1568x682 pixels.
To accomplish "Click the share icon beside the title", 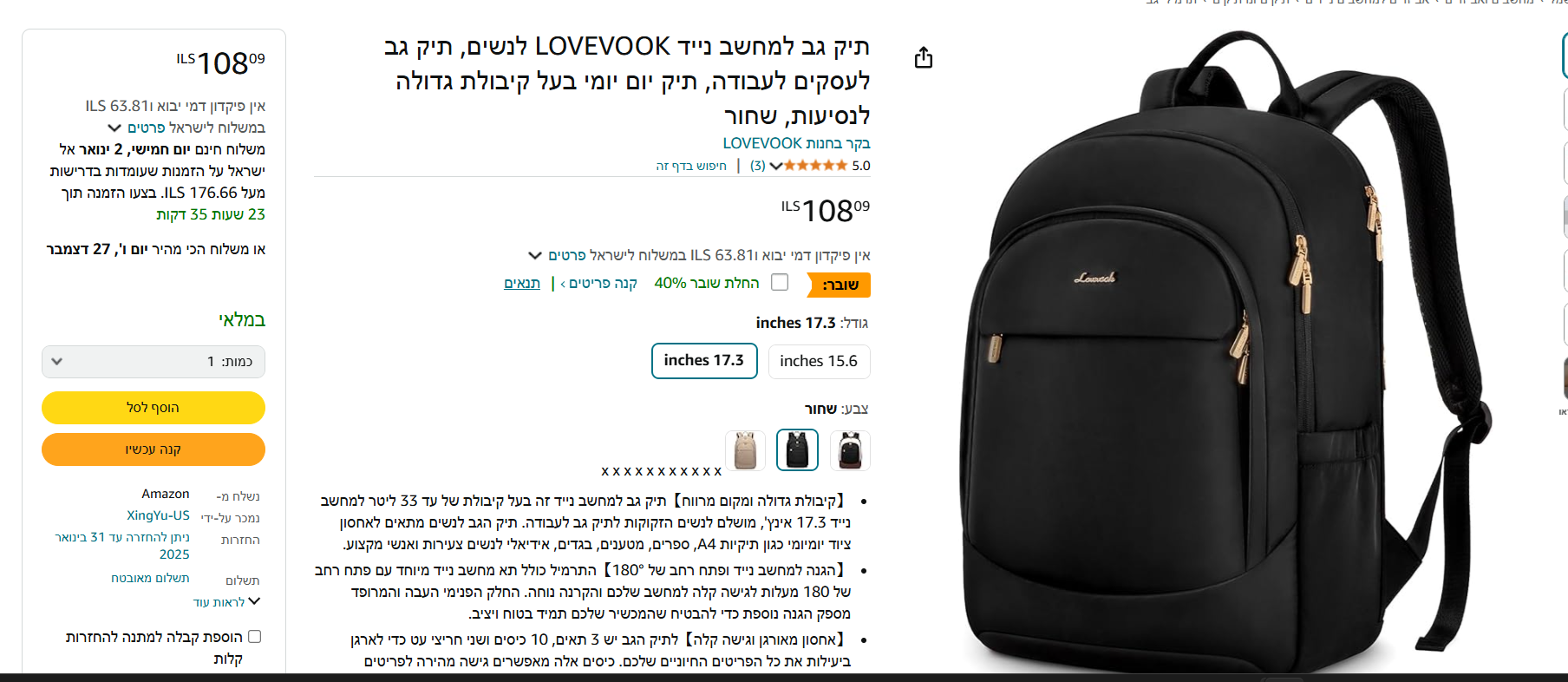I will (x=924, y=58).
